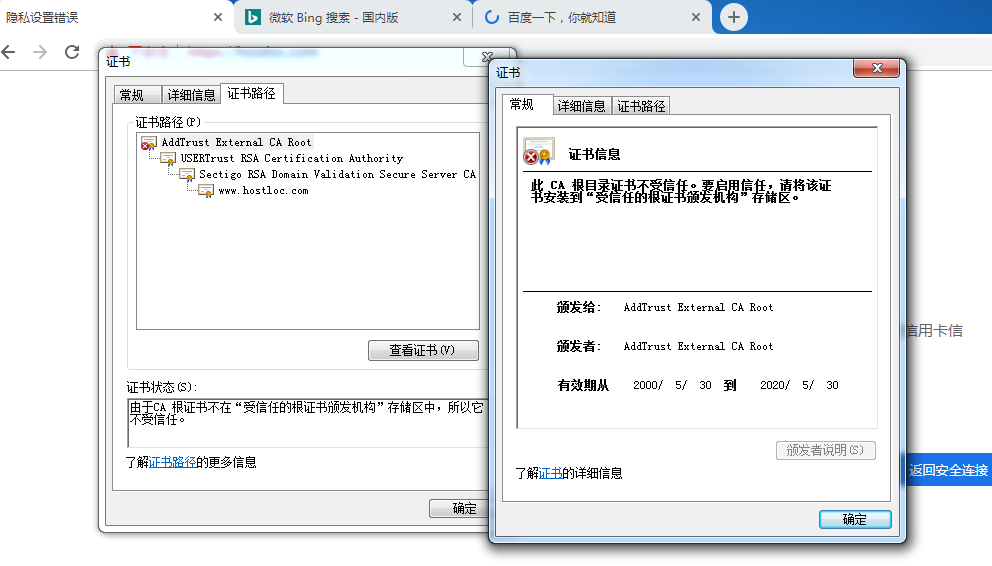Image resolution: width=992 pixels, height=566 pixels.
Task: Open 详细信息 tab in front dialog
Action: tap(581, 106)
